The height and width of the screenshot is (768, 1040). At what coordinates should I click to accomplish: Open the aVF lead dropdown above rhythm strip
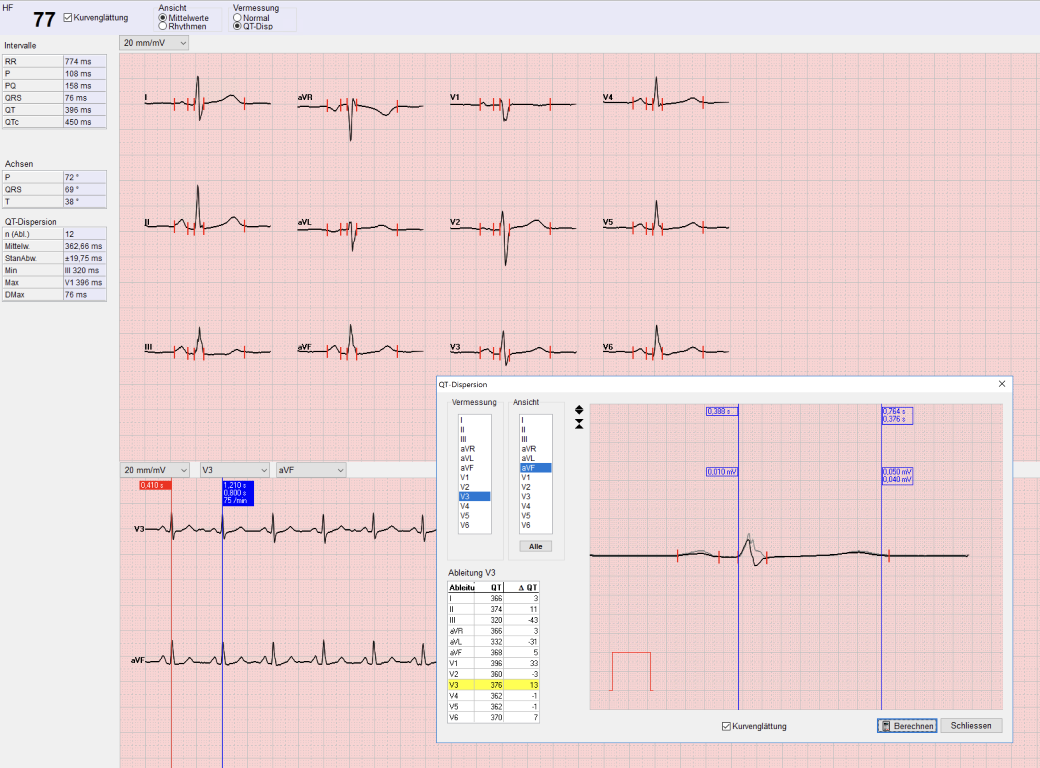pyautogui.click(x=310, y=470)
